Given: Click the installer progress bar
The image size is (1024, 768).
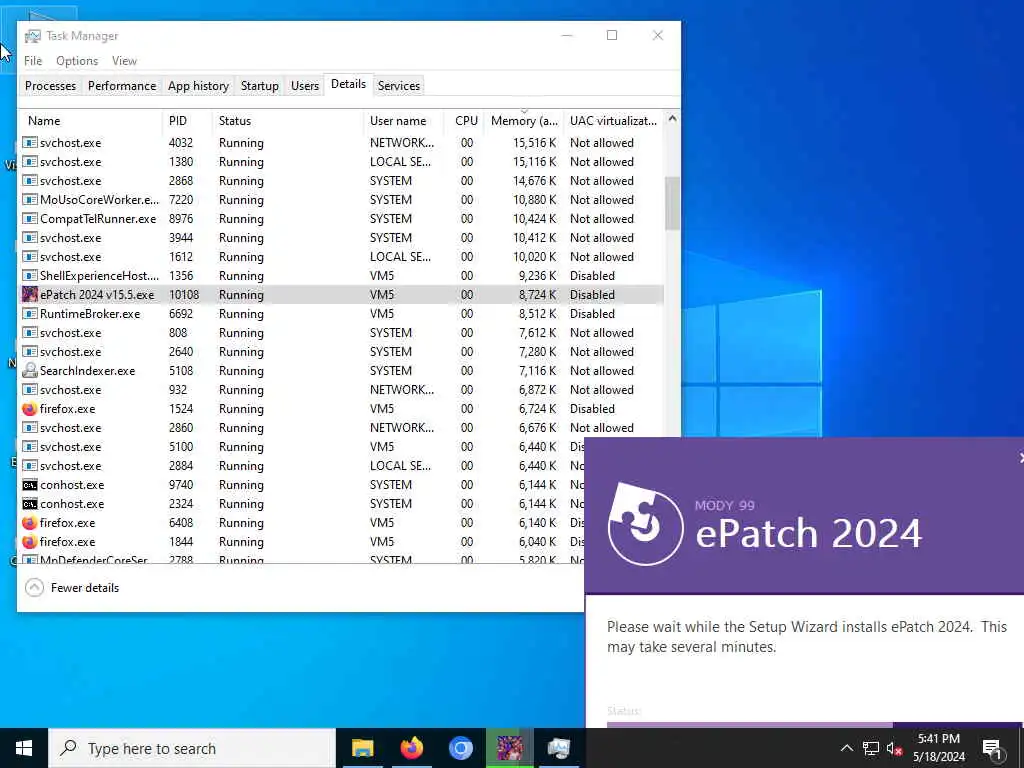Looking at the screenshot, I should [814, 725].
